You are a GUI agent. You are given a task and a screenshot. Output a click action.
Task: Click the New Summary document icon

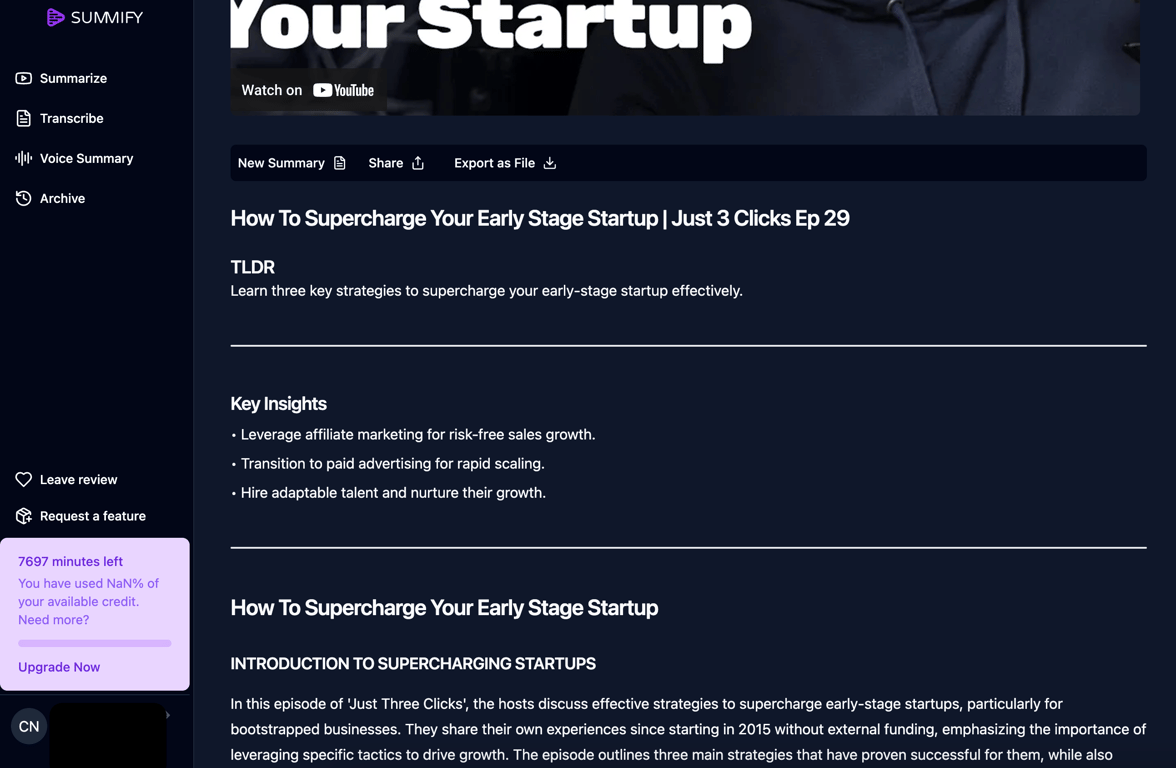pyautogui.click(x=340, y=163)
